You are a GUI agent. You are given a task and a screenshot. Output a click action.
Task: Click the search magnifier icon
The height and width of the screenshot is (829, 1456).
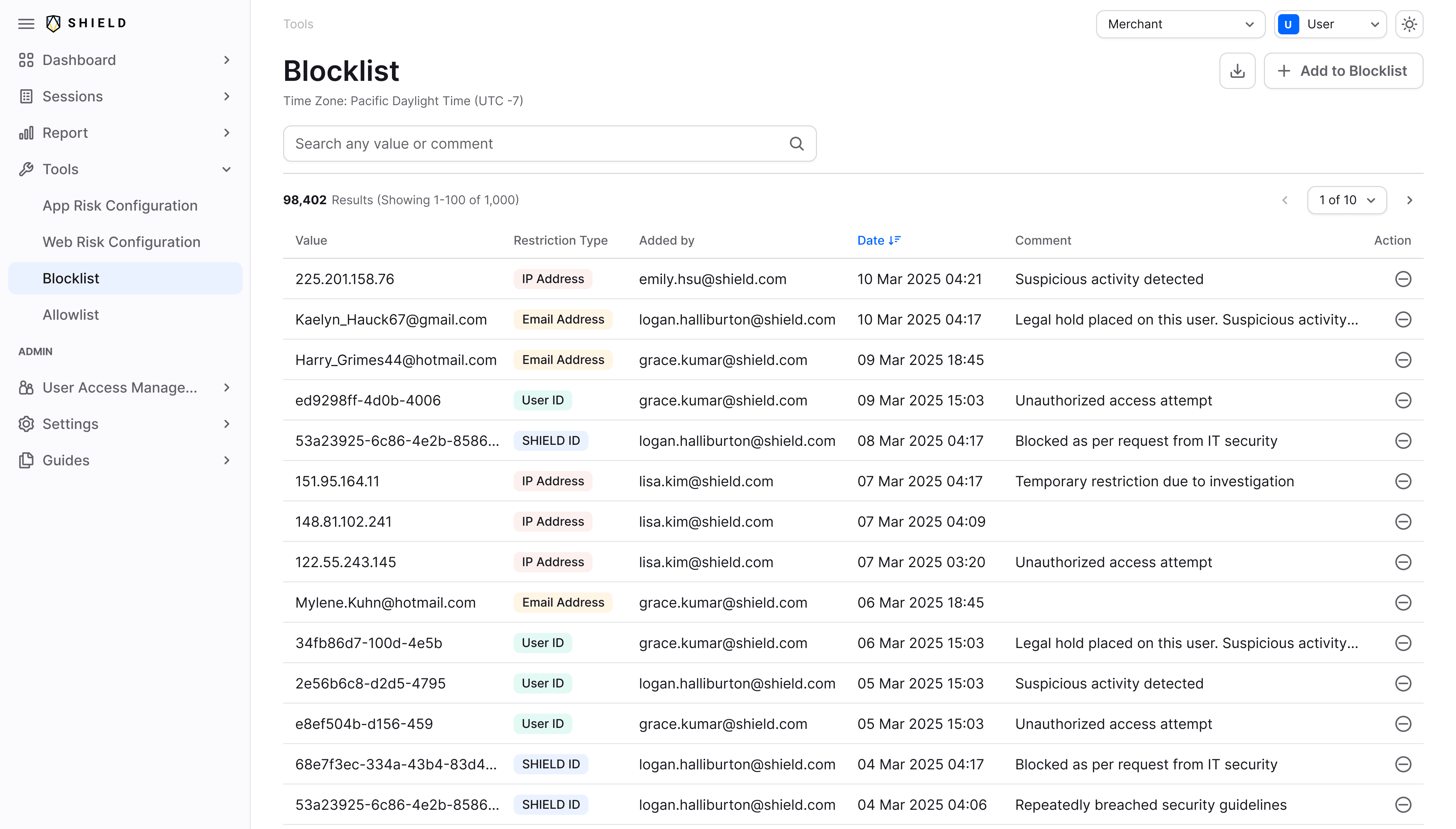(x=797, y=144)
